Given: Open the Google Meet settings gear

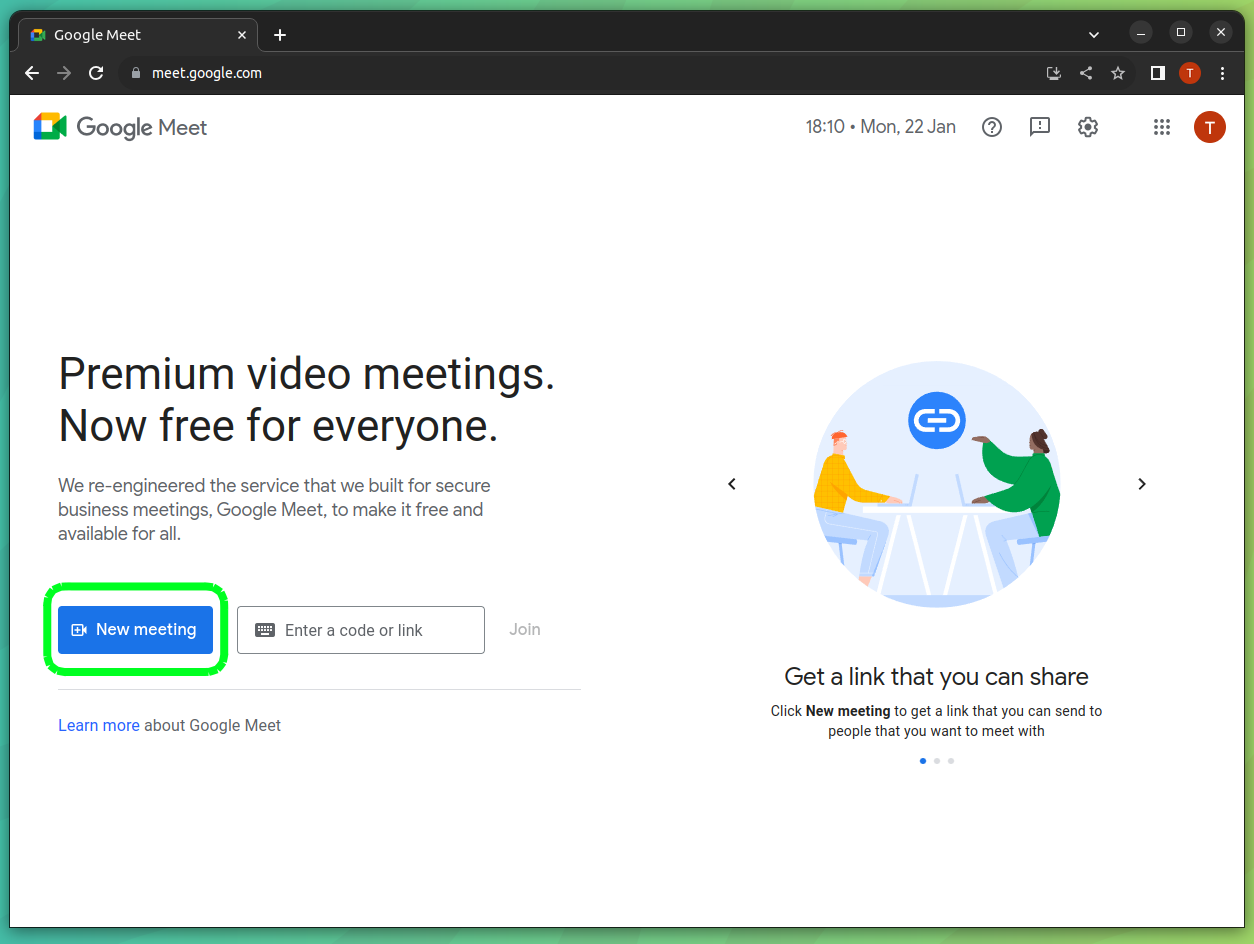Looking at the screenshot, I should tap(1088, 127).
